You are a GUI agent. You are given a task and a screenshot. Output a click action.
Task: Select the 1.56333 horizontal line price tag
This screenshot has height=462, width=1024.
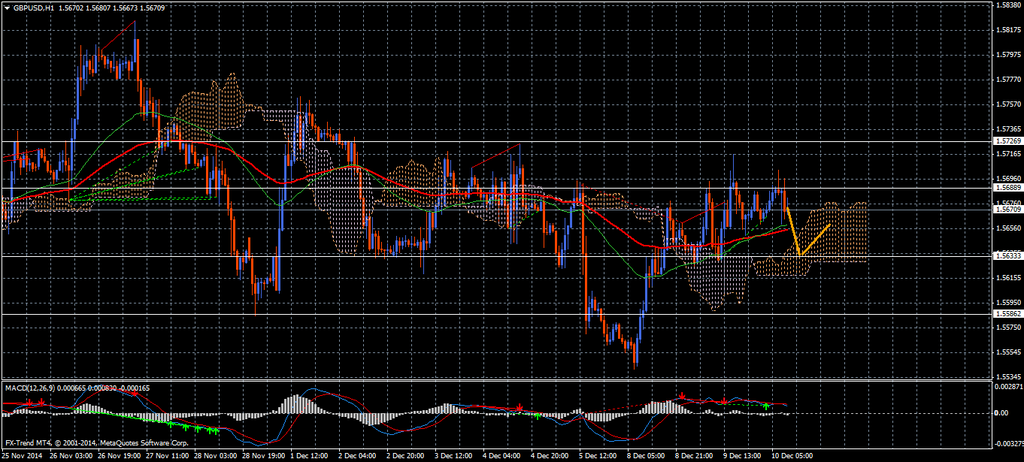coord(1007,256)
